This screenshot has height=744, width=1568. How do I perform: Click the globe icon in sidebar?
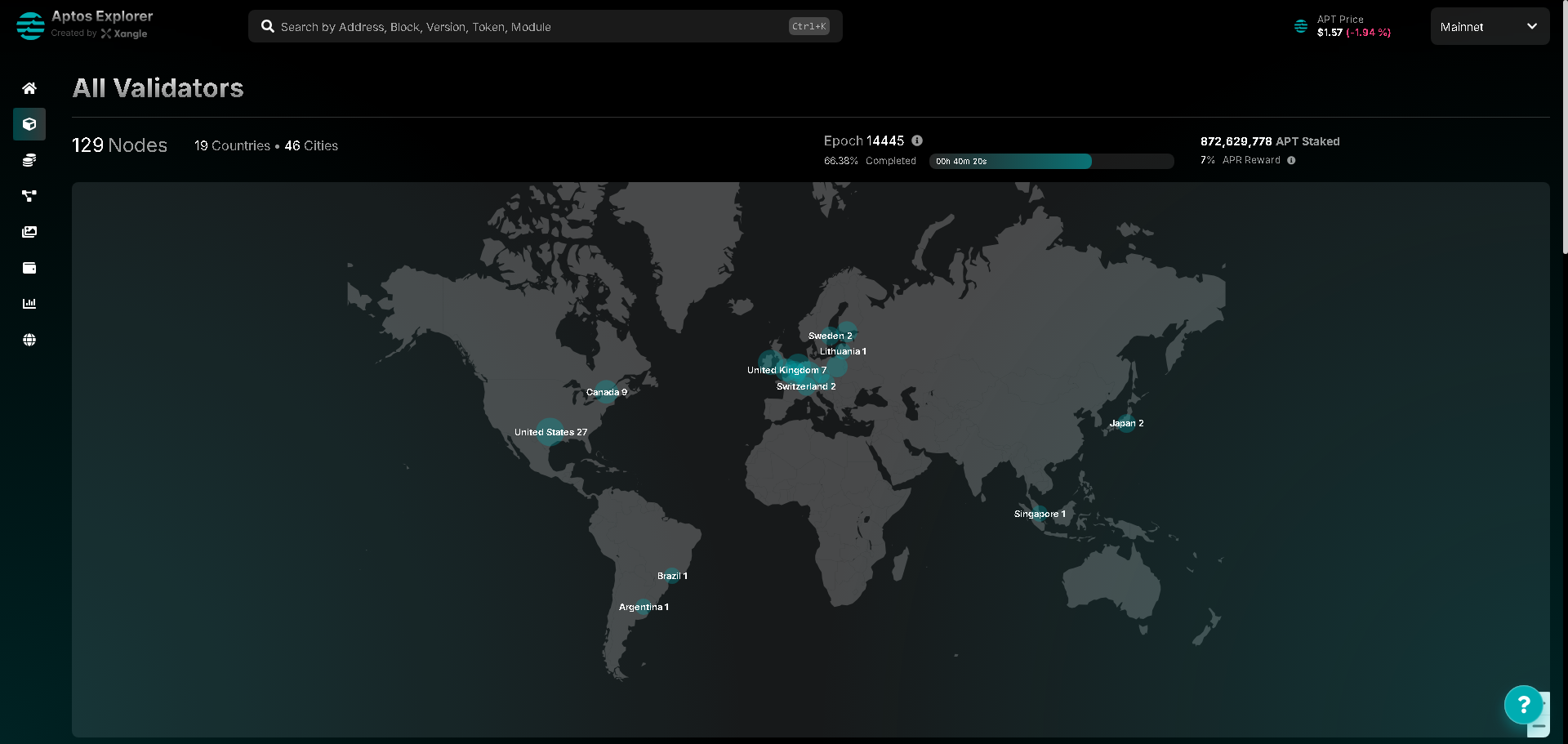29,340
